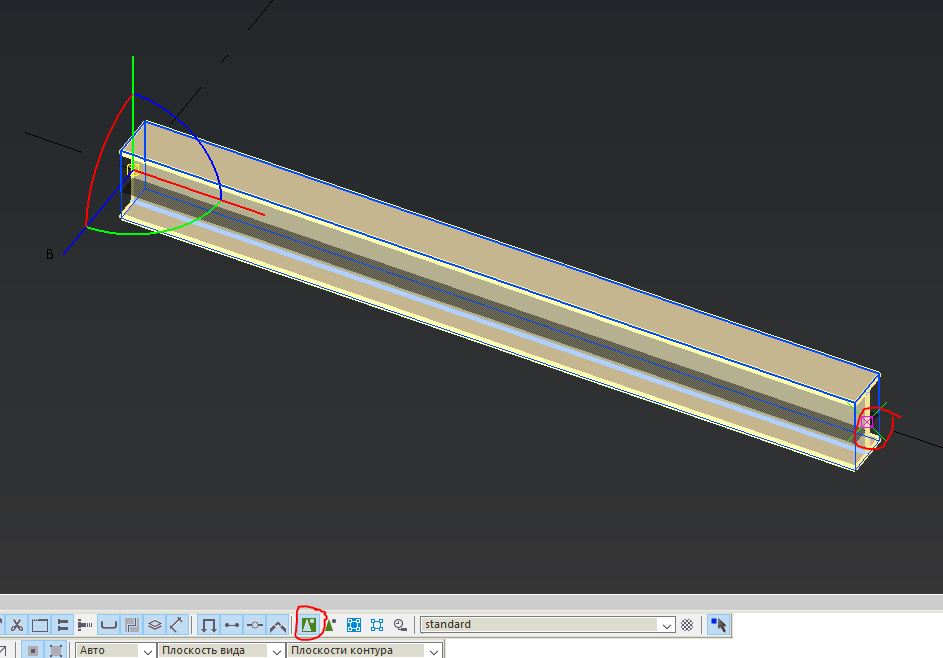Image resolution: width=943 pixels, height=658 pixels.
Task: Toggle the peak-shaped snap switch
Action: point(278,625)
